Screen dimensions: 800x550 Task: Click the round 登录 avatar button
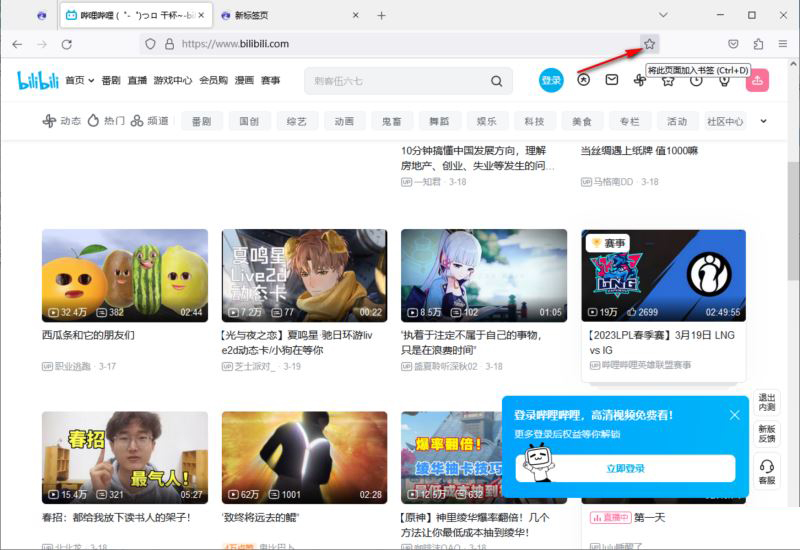click(551, 80)
